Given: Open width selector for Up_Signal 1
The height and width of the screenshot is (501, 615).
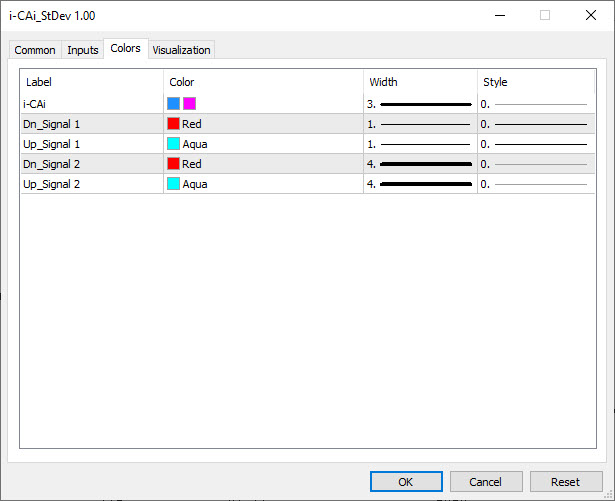Looking at the screenshot, I should (420, 144).
